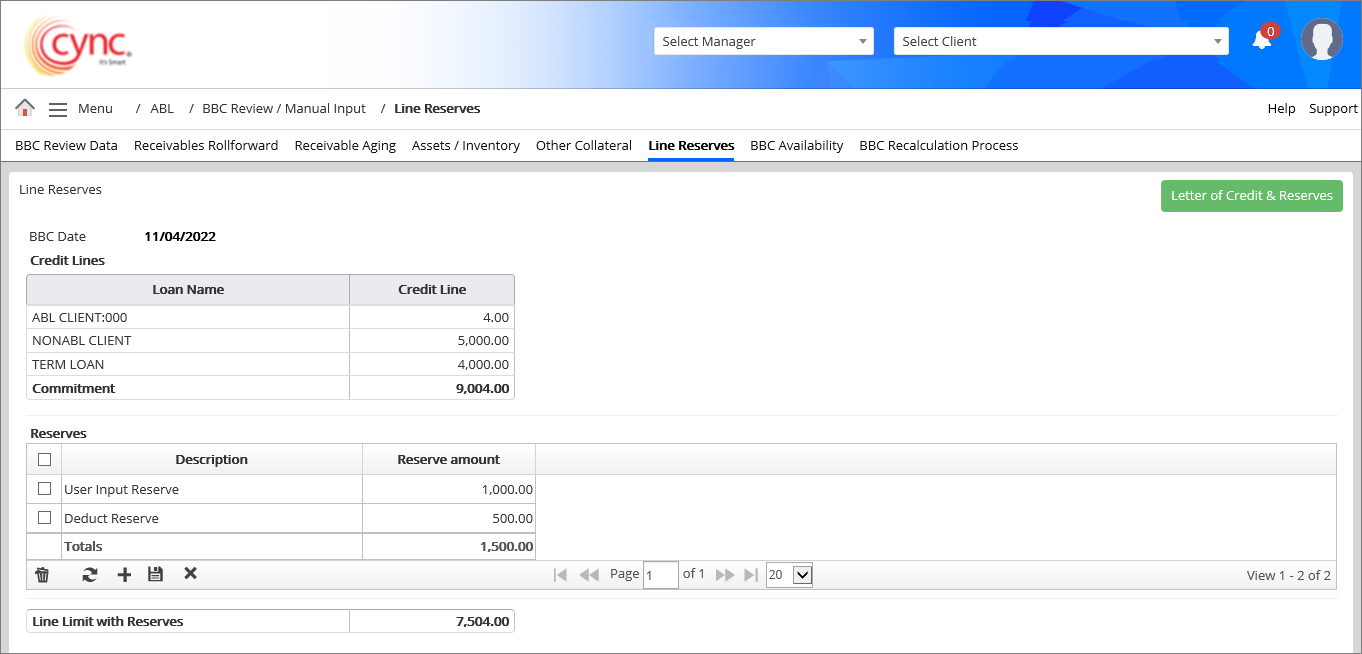1362x654 pixels.
Task: Open the hamburger Menu icon
Action: click(58, 109)
